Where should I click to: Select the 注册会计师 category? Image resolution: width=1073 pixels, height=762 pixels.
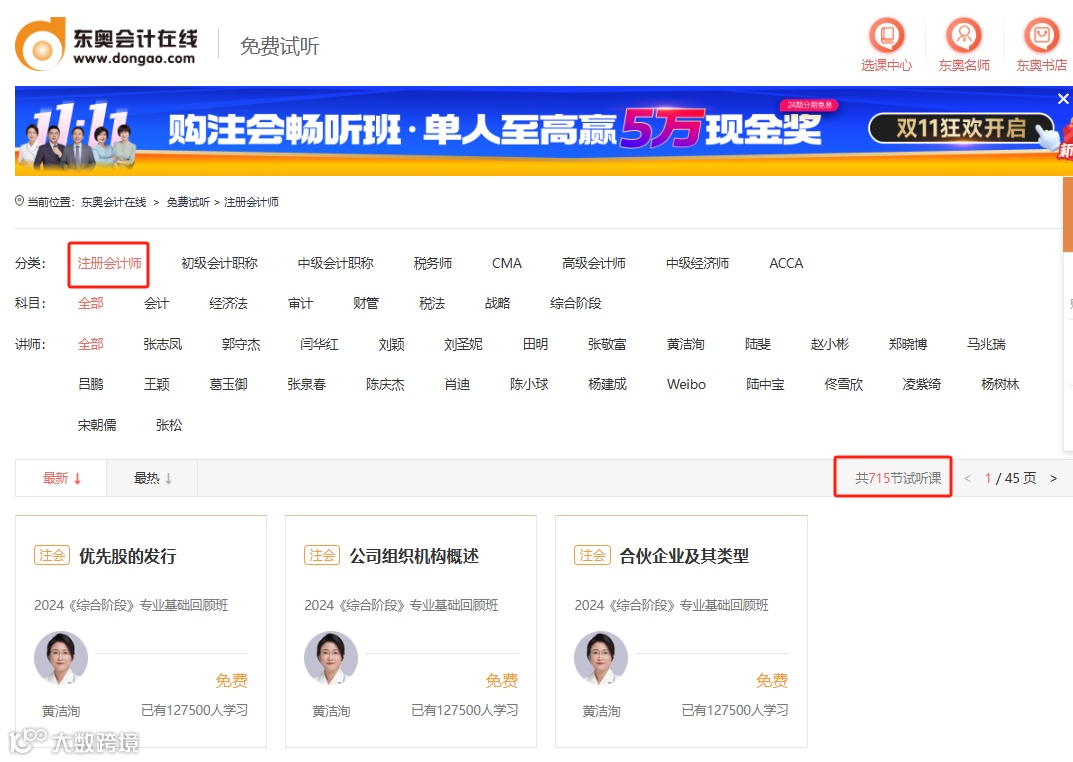click(109, 263)
